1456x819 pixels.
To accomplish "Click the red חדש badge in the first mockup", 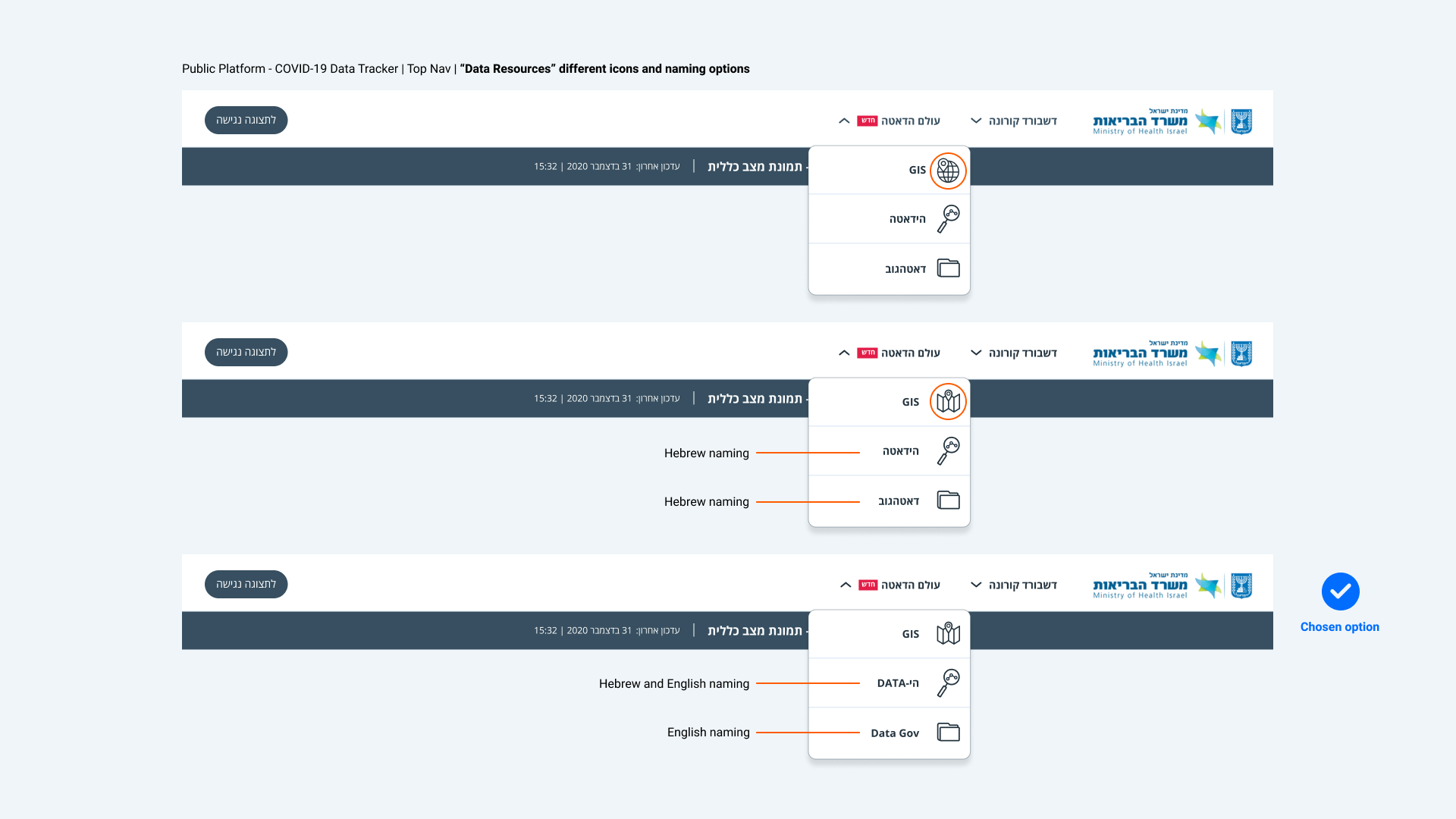I will tap(868, 121).
